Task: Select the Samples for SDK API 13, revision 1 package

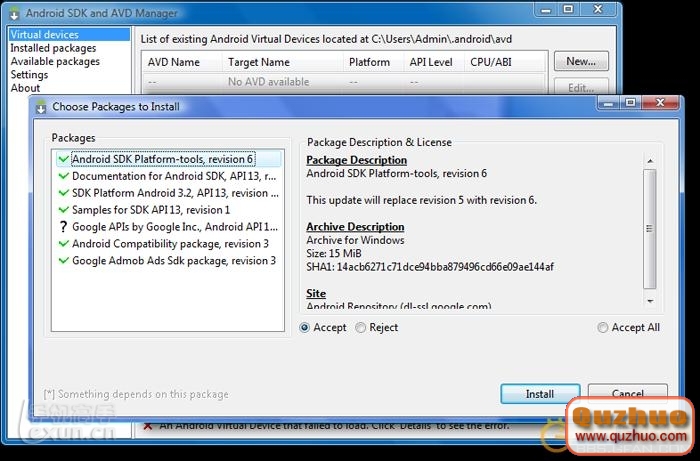Action: tap(169, 210)
